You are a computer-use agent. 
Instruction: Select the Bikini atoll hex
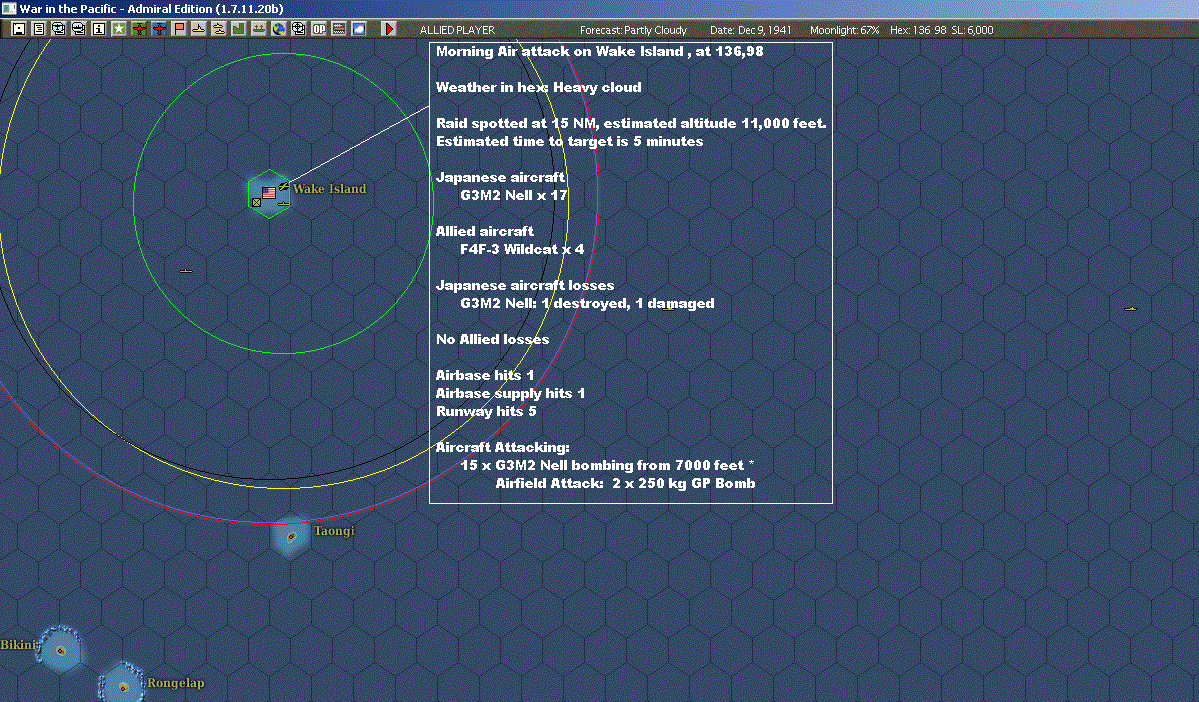pyautogui.click(x=60, y=651)
